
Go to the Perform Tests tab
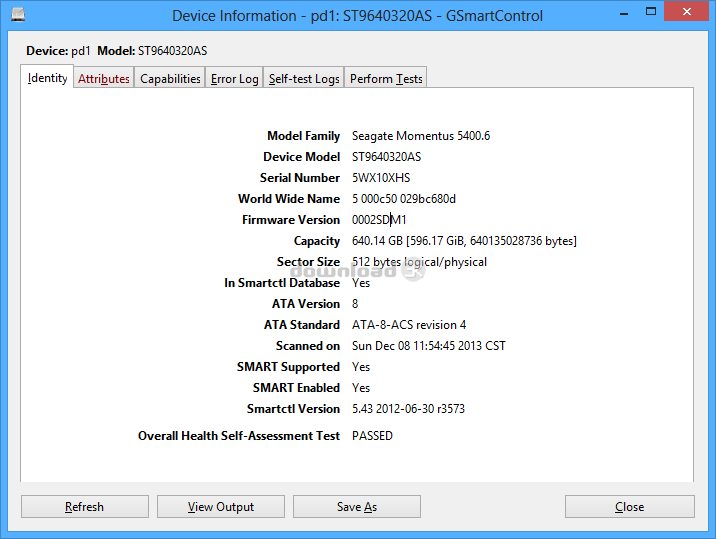coord(386,79)
